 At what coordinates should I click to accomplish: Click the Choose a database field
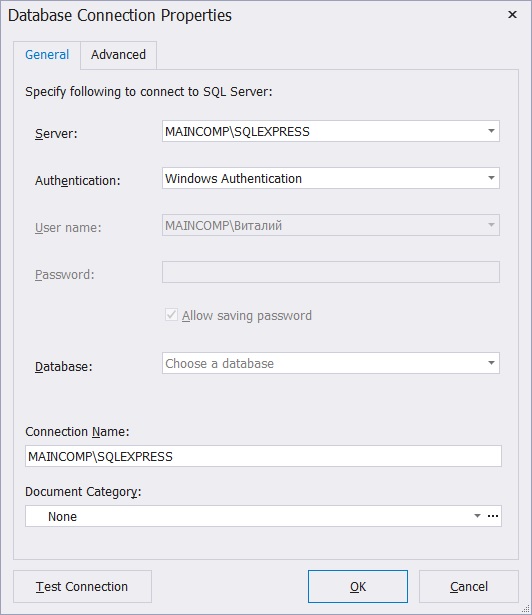pyautogui.click(x=323, y=363)
